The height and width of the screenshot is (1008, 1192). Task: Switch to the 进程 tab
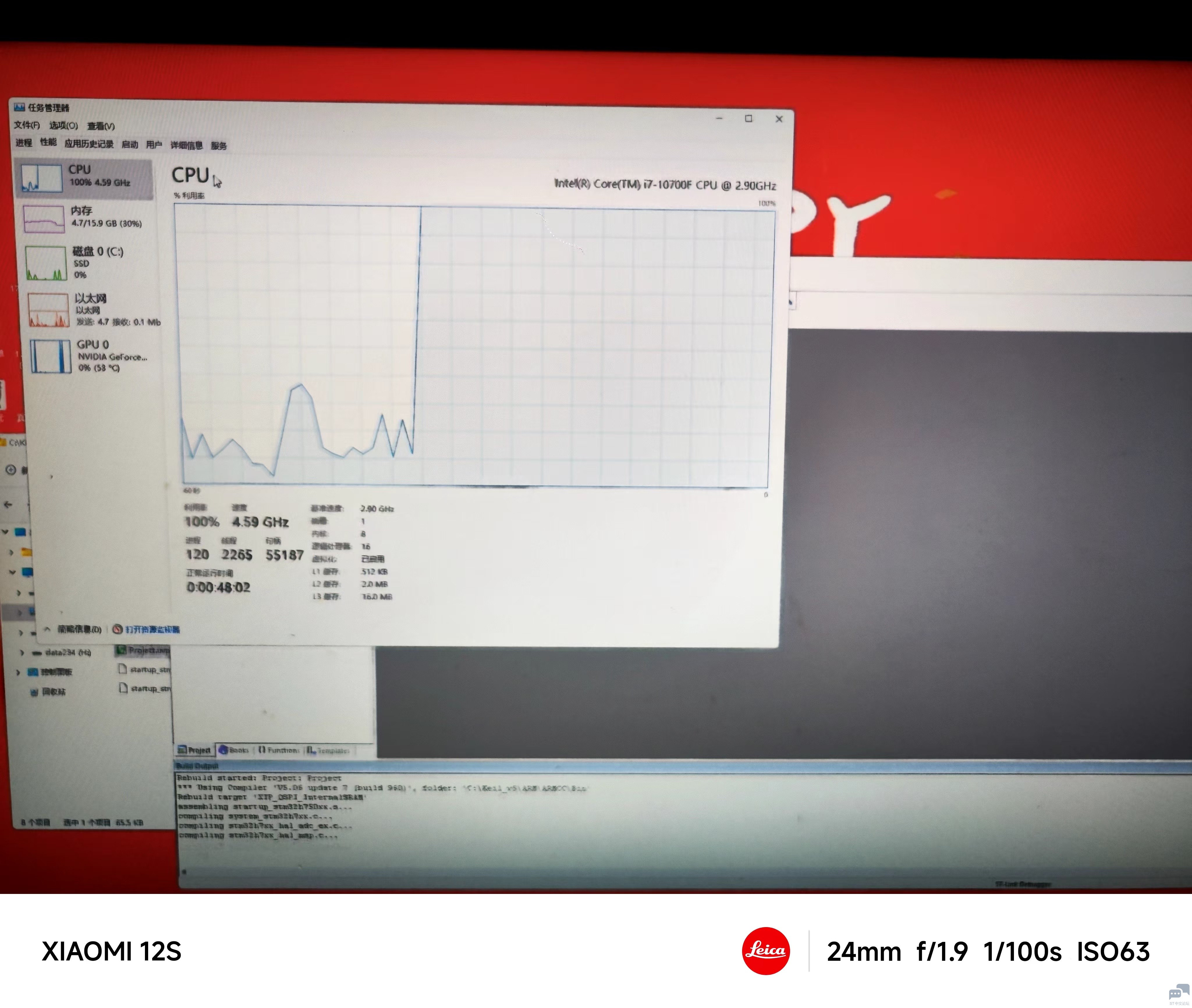pos(24,143)
